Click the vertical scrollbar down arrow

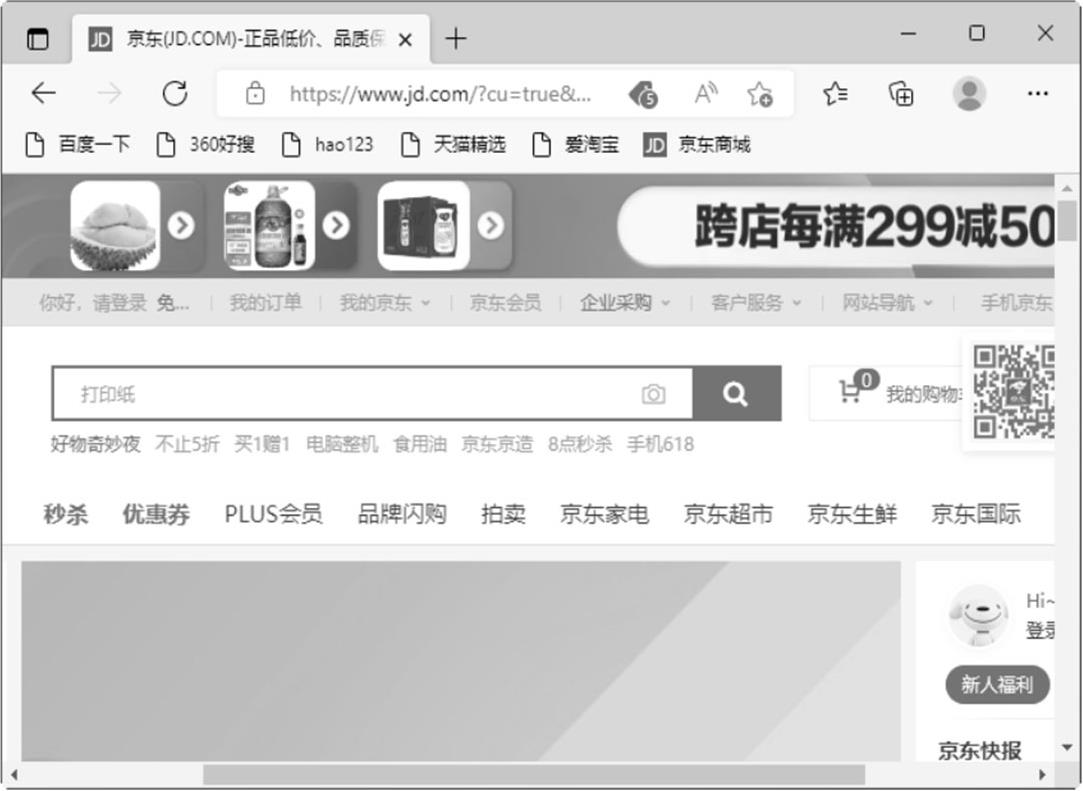click(1068, 747)
